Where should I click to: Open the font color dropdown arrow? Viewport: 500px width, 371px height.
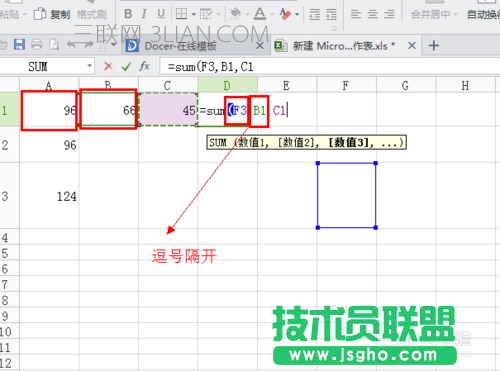coord(272,14)
